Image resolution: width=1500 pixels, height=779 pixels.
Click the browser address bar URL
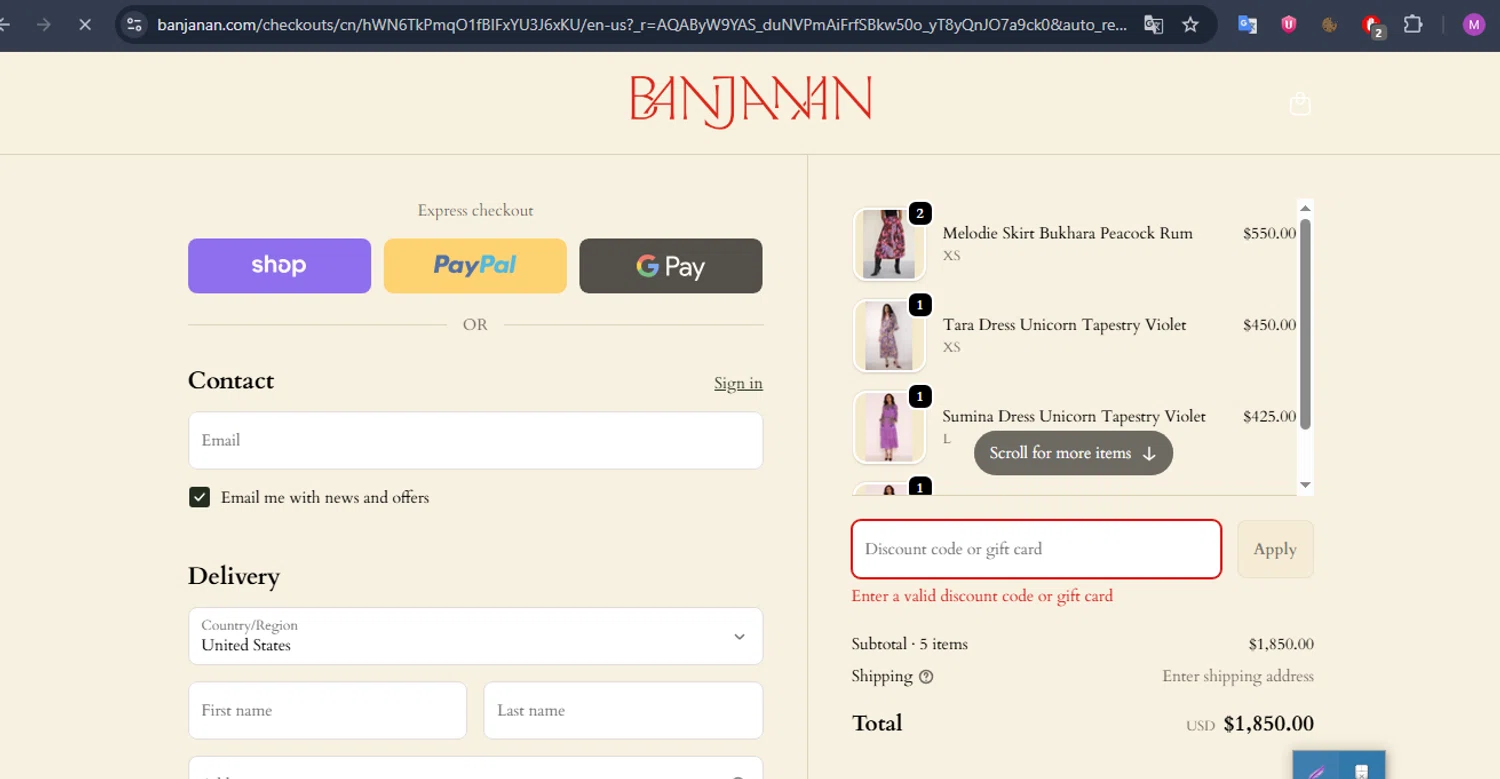[x=642, y=25]
